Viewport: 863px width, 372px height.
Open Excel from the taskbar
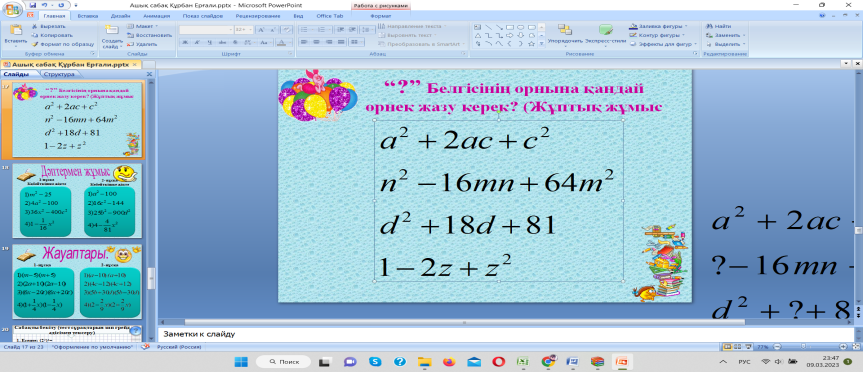(523, 361)
